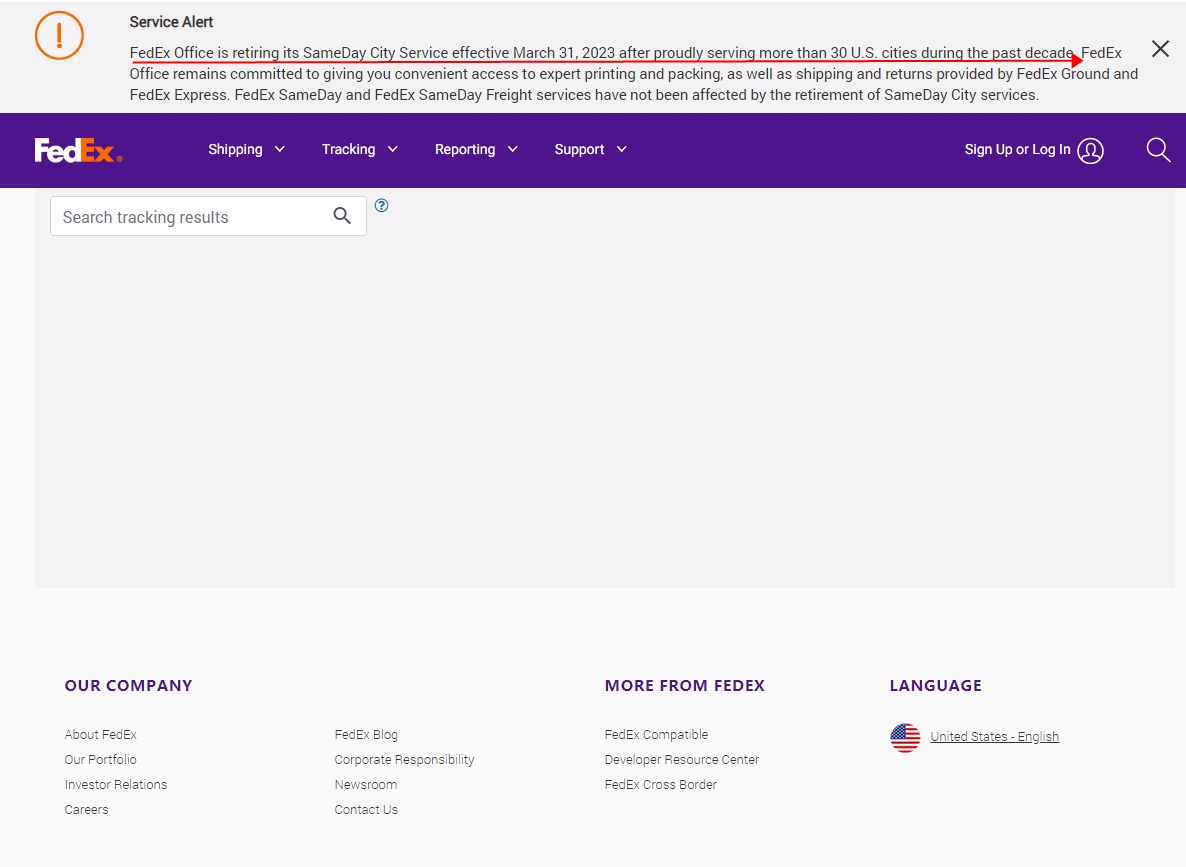This screenshot has width=1186, height=867.
Task: Focus the Search tracking results field
Action: click(x=209, y=216)
